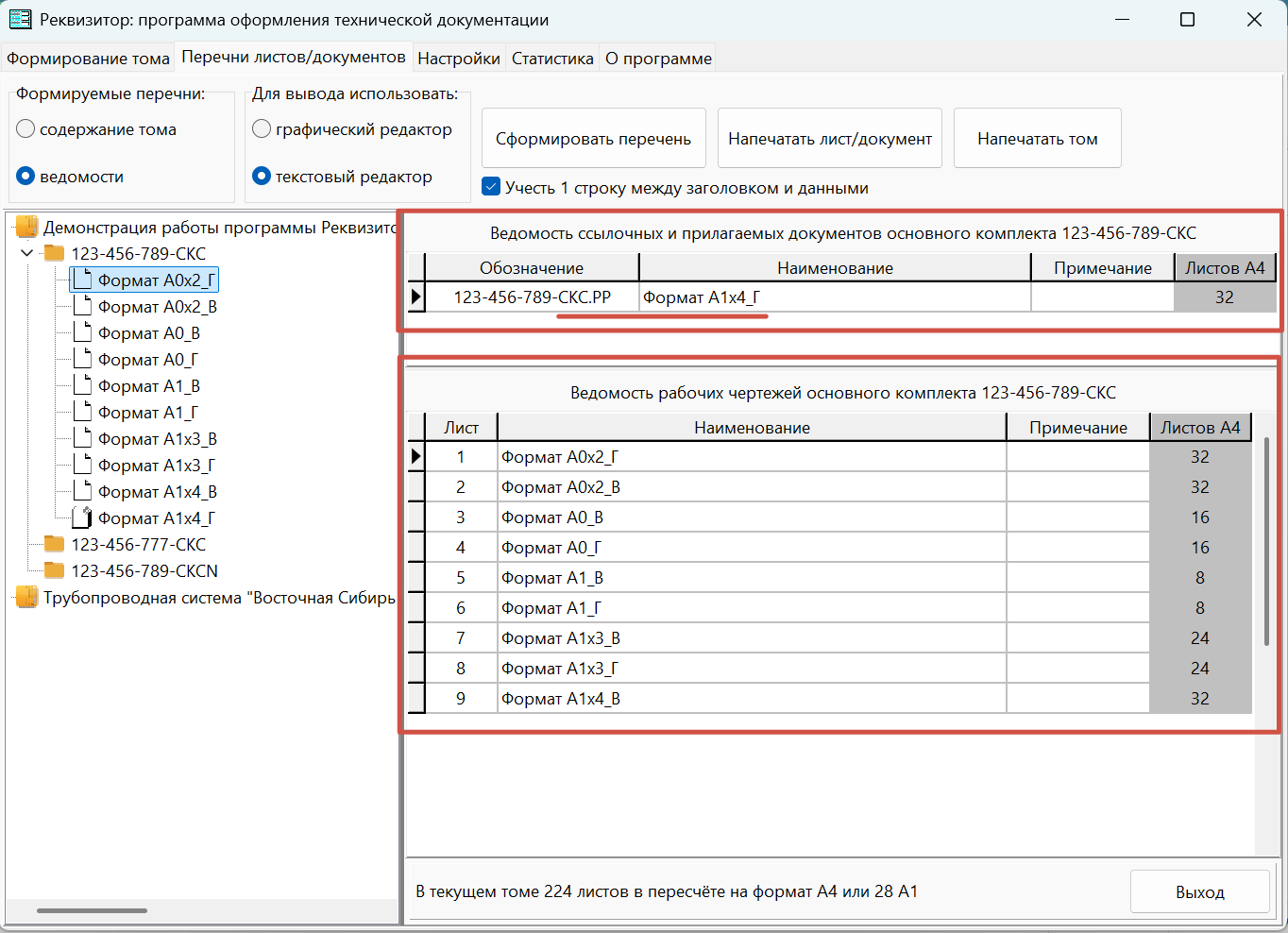Screen dimensions: 1288x933
Task: Click the folder icon of 123-456-789-СКС
Action: coord(55,253)
